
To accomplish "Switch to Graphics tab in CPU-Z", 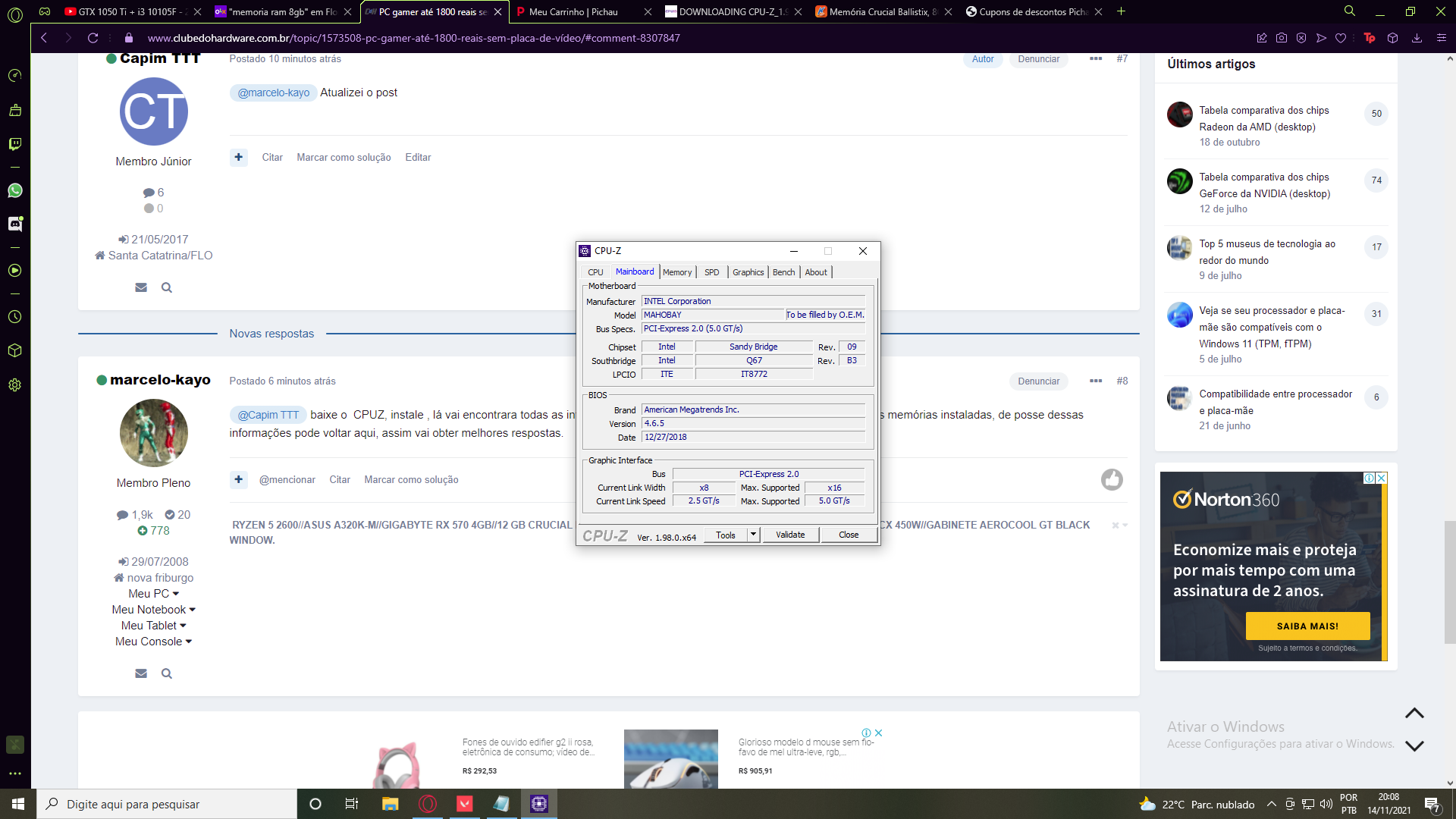I will pos(748,272).
